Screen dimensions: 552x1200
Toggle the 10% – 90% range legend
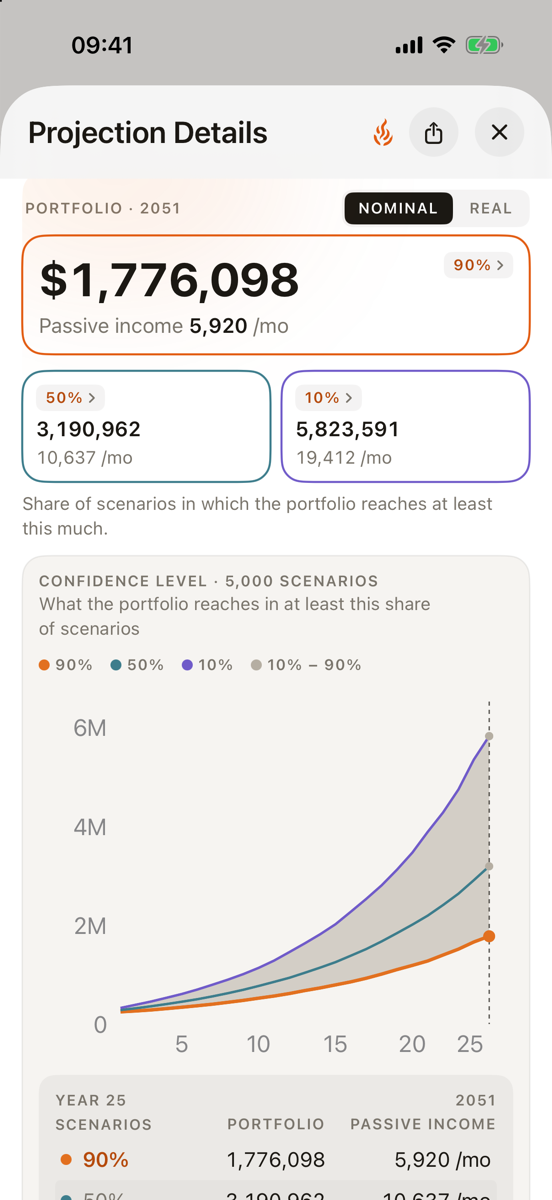click(x=306, y=664)
